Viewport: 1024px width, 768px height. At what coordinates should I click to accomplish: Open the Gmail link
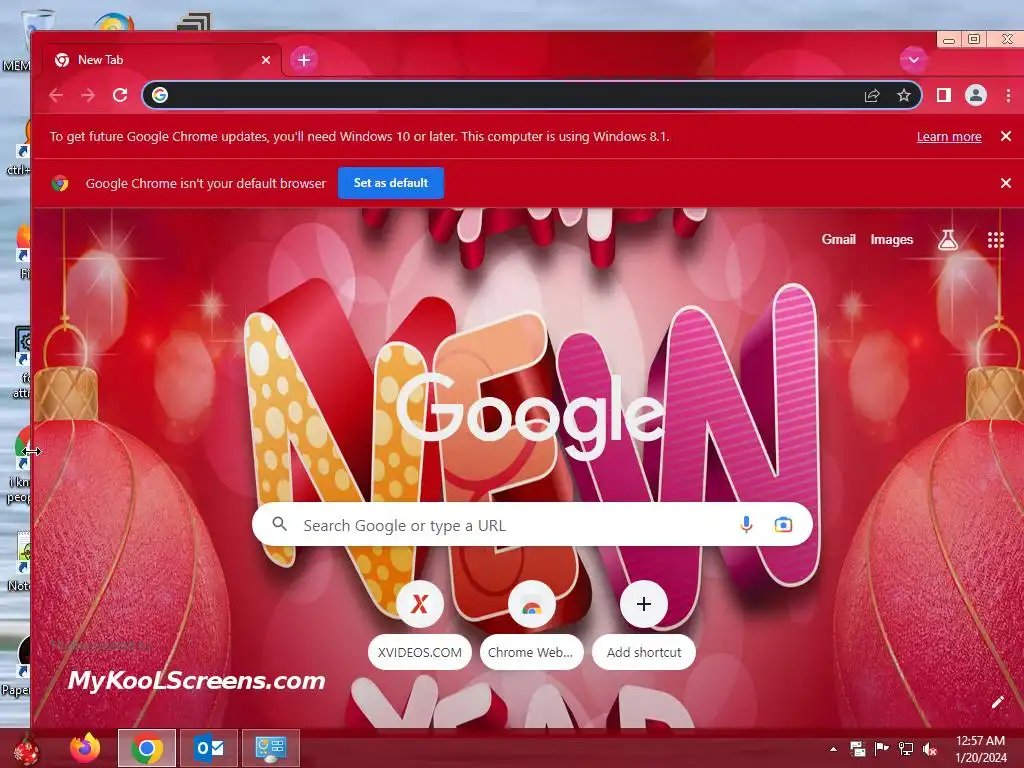click(x=839, y=240)
